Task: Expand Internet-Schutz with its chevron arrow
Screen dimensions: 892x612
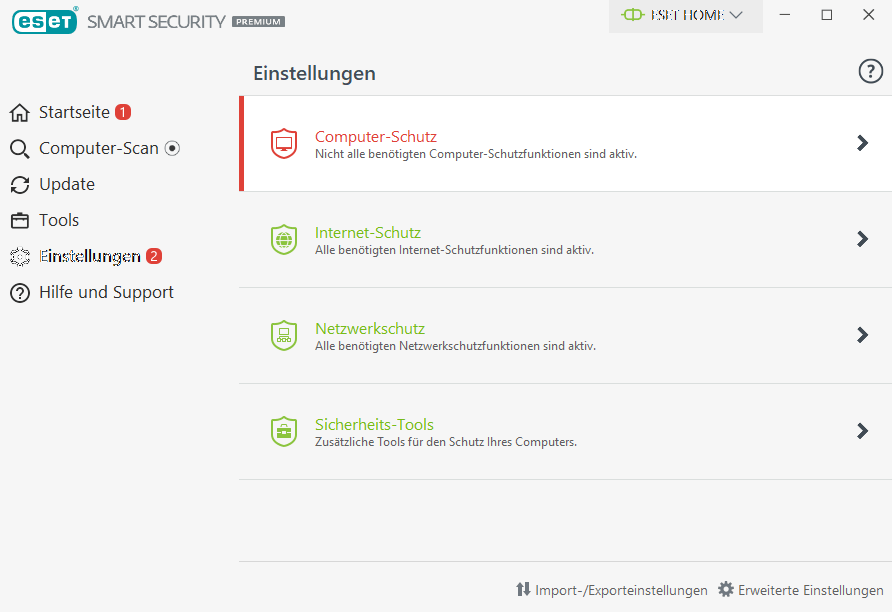Action: point(862,239)
